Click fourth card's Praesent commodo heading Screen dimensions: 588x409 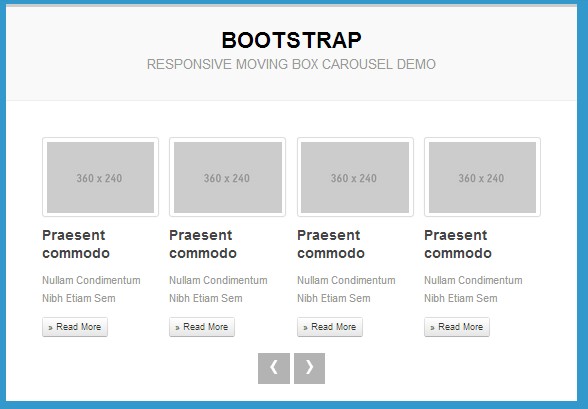[x=458, y=244]
